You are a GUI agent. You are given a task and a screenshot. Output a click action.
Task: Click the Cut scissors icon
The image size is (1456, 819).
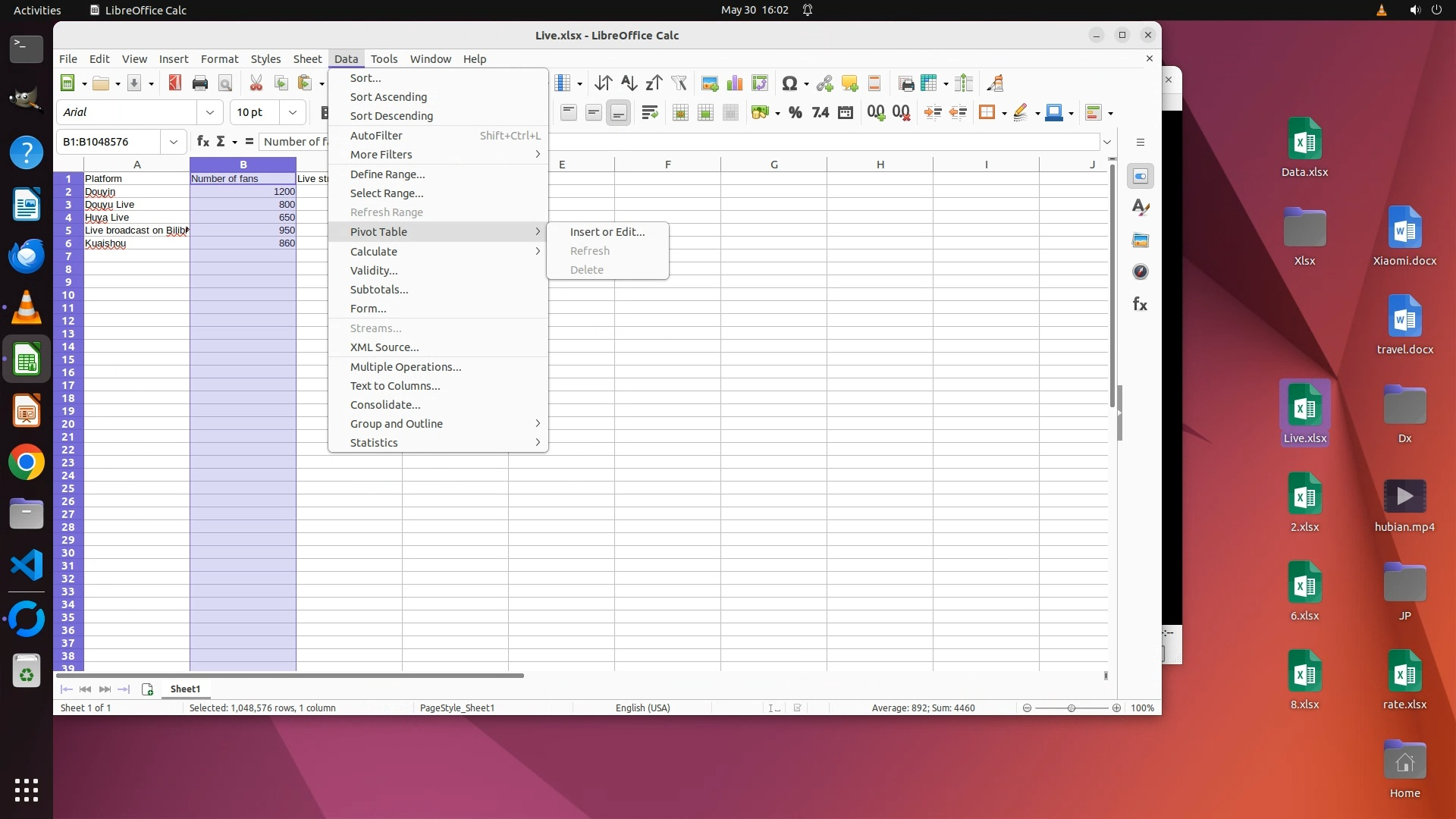pyautogui.click(x=256, y=83)
